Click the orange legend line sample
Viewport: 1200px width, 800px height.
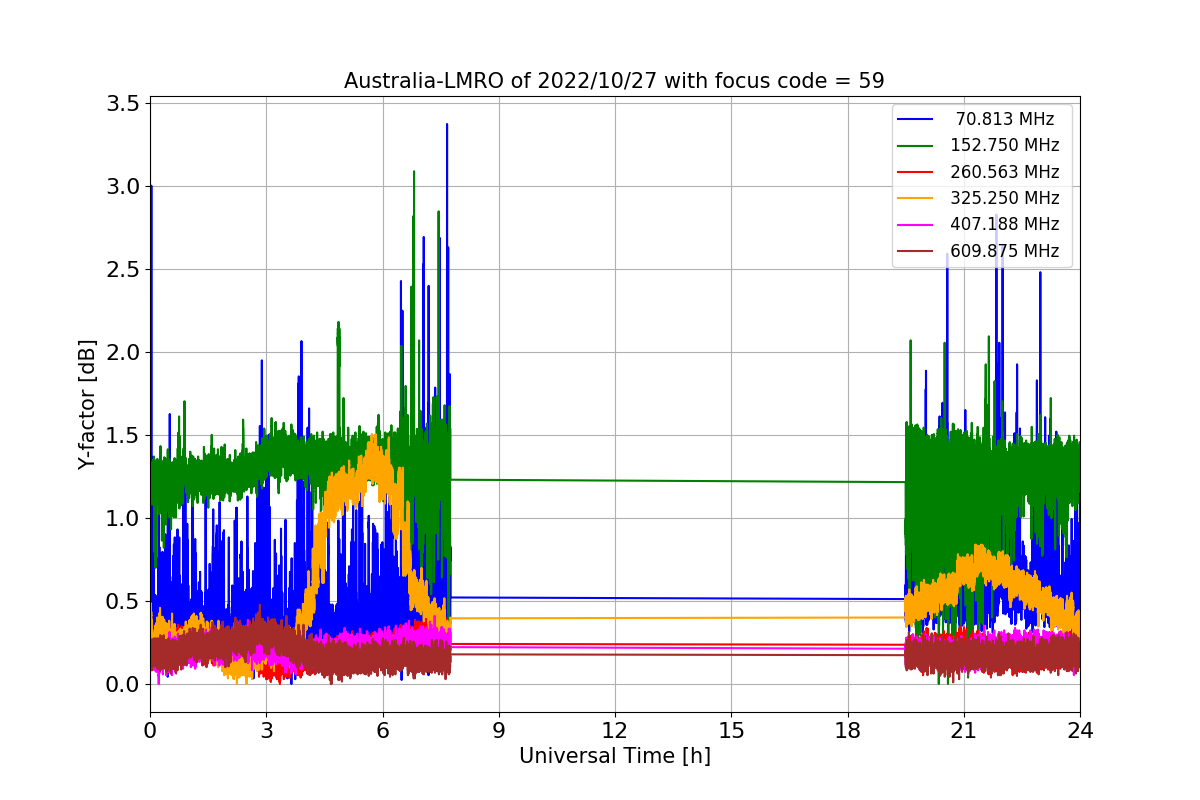[916, 198]
